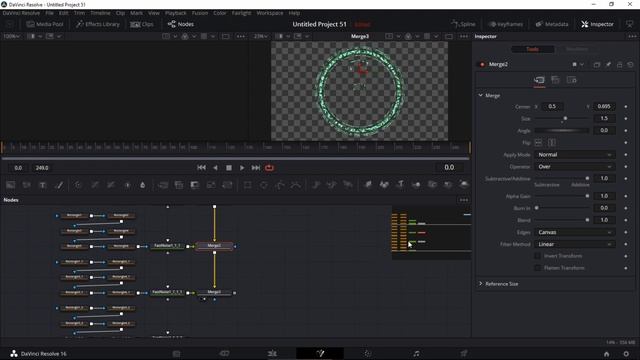
Task: Add an Ellipse mask from toolbar
Action: 264,185
